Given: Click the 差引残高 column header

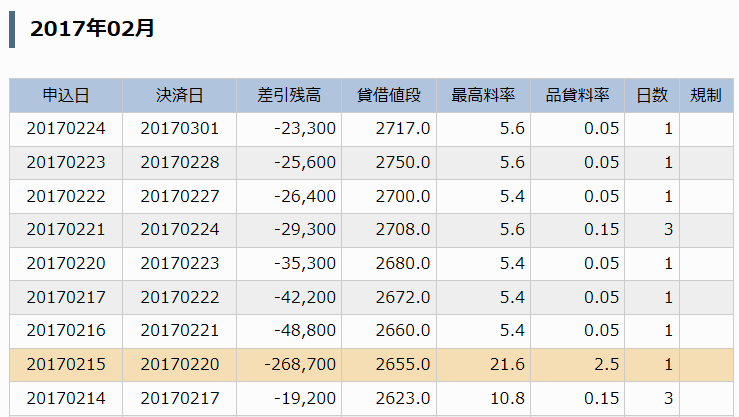Looking at the screenshot, I should (x=289, y=96).
